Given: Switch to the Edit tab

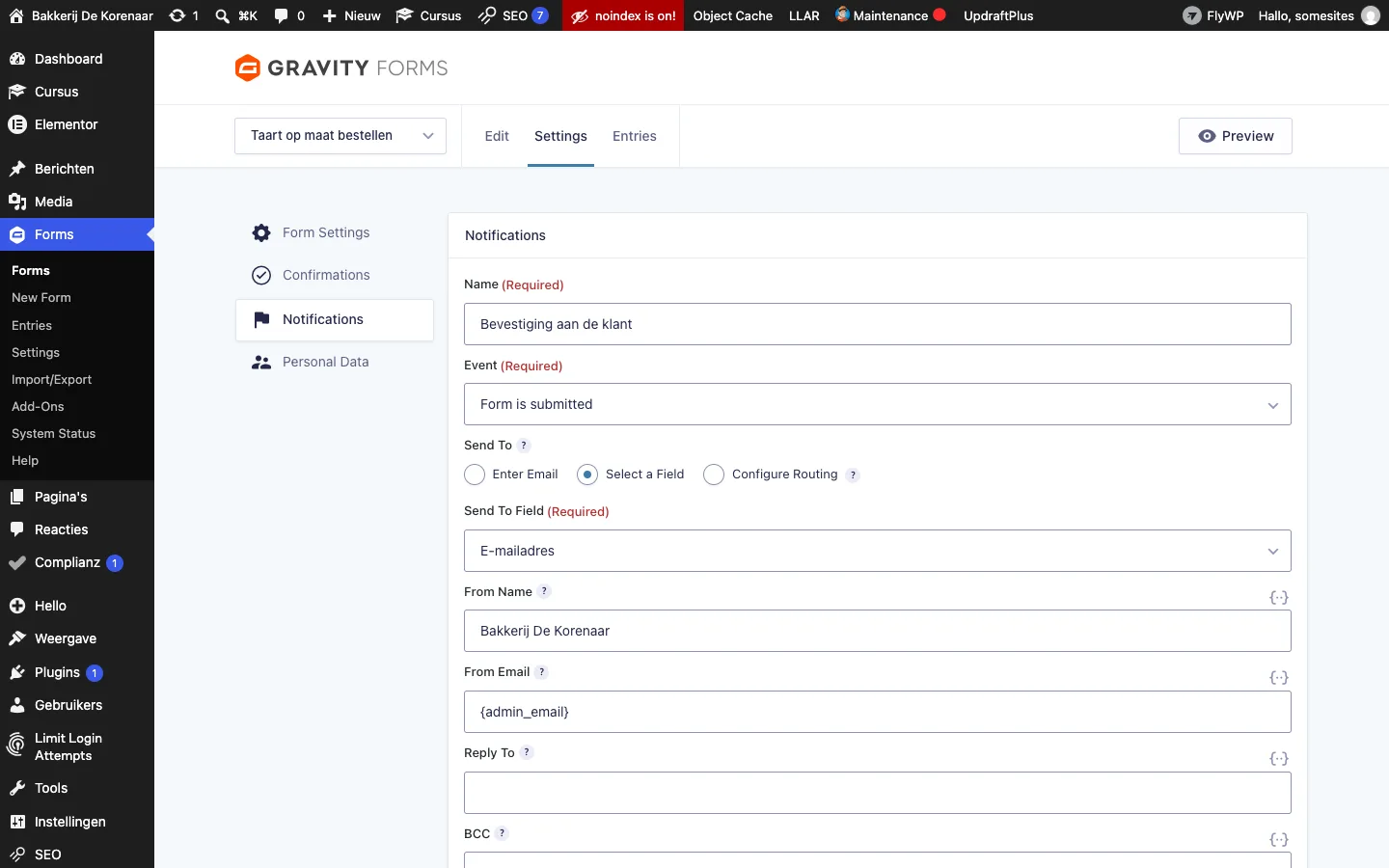Looking at the screenshot, I should tap(497, 136).
